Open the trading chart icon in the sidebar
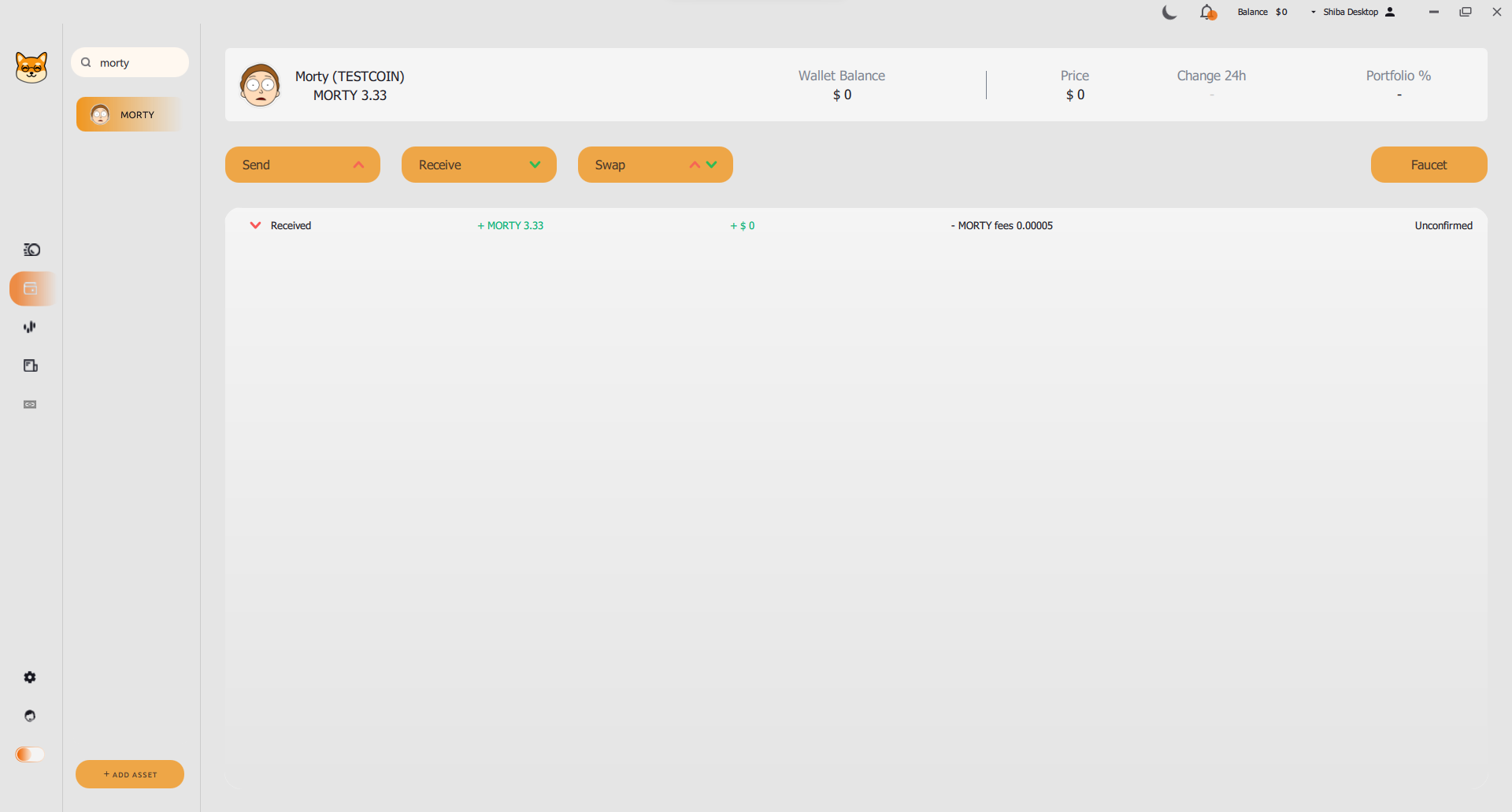Viewport: 1512px width, 812px height. point(30,327)
